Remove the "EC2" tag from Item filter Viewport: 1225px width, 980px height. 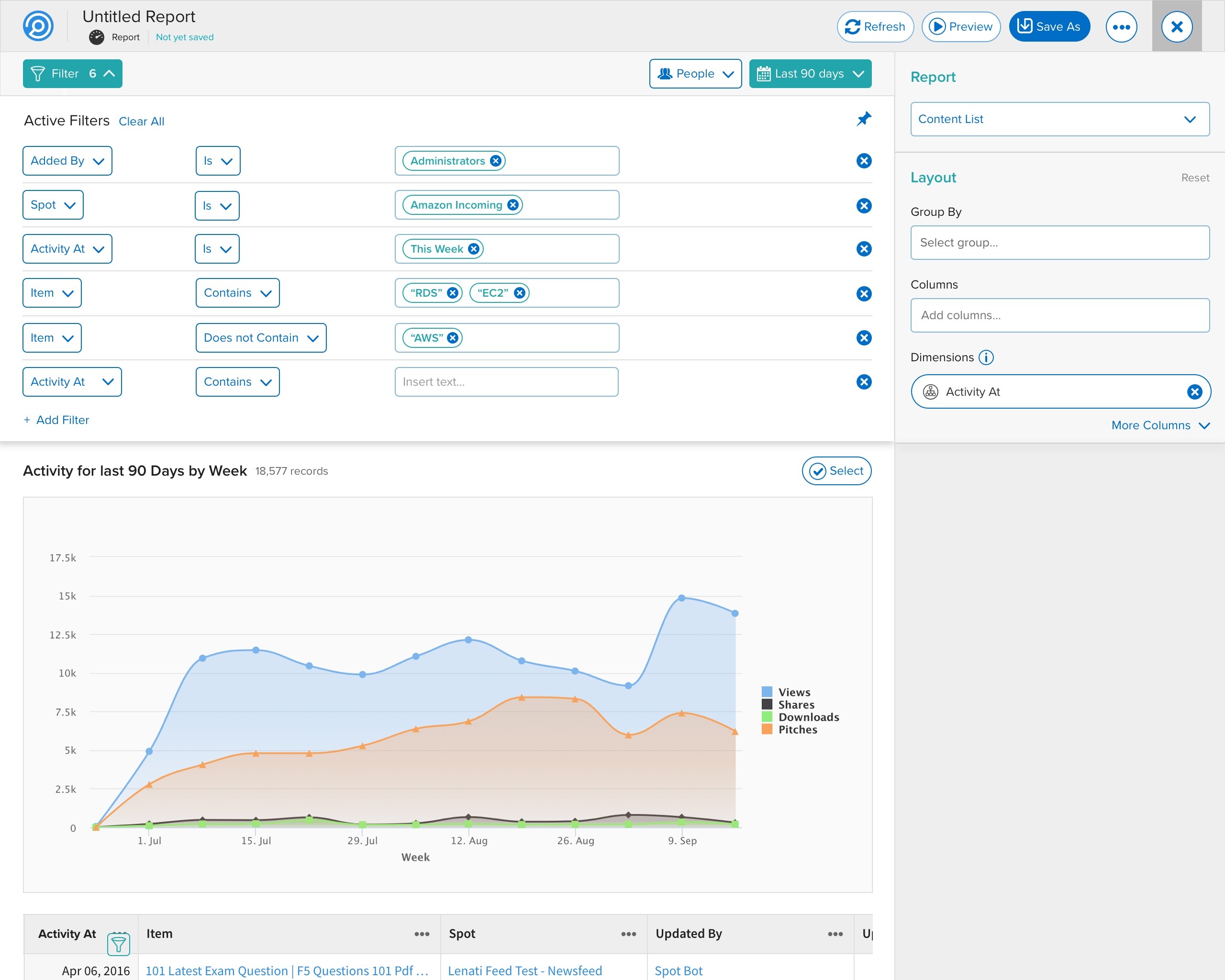[519, 292]
